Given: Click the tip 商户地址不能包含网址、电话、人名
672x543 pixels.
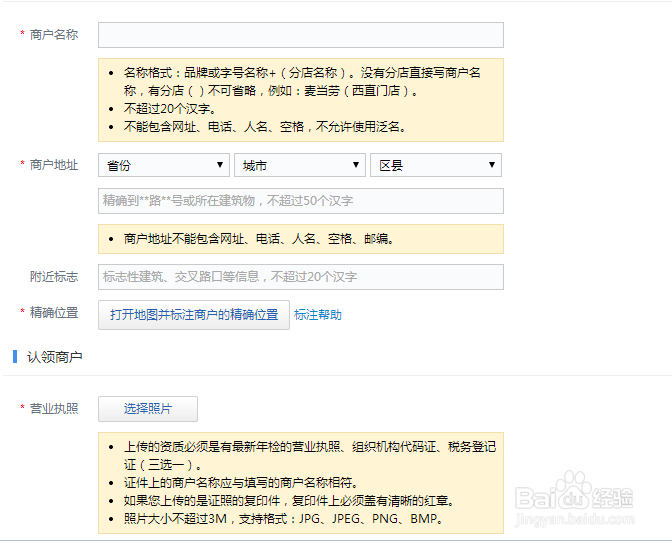Looking at the screenshot, I should click(259, 239).
